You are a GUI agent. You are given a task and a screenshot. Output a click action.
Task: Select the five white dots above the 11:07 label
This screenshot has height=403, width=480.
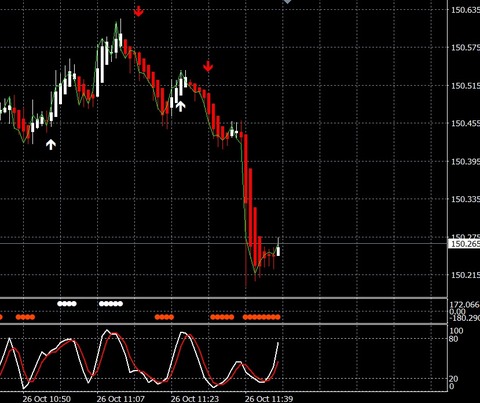[111, 304]
